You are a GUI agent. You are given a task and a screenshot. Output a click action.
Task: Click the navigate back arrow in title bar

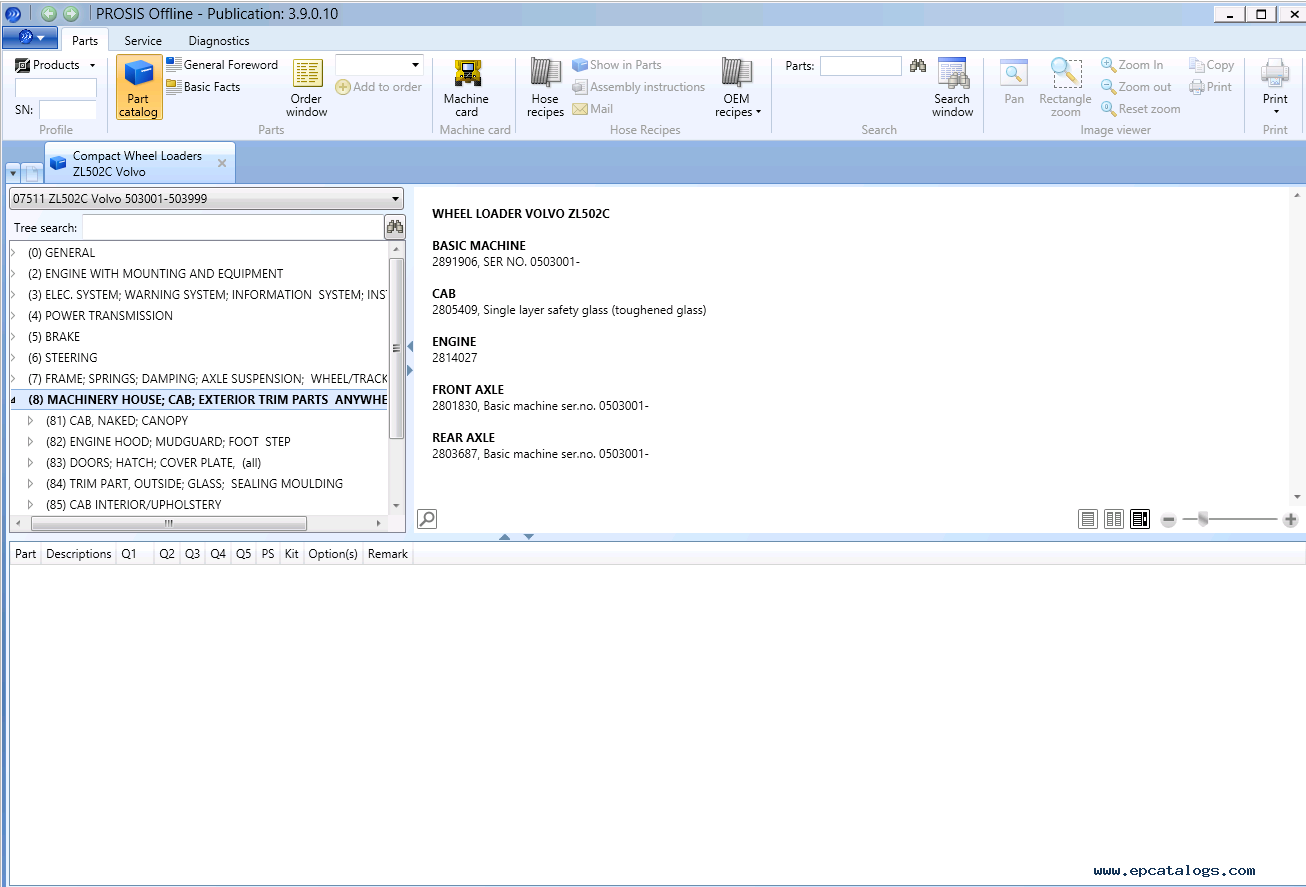pos(48,13)
